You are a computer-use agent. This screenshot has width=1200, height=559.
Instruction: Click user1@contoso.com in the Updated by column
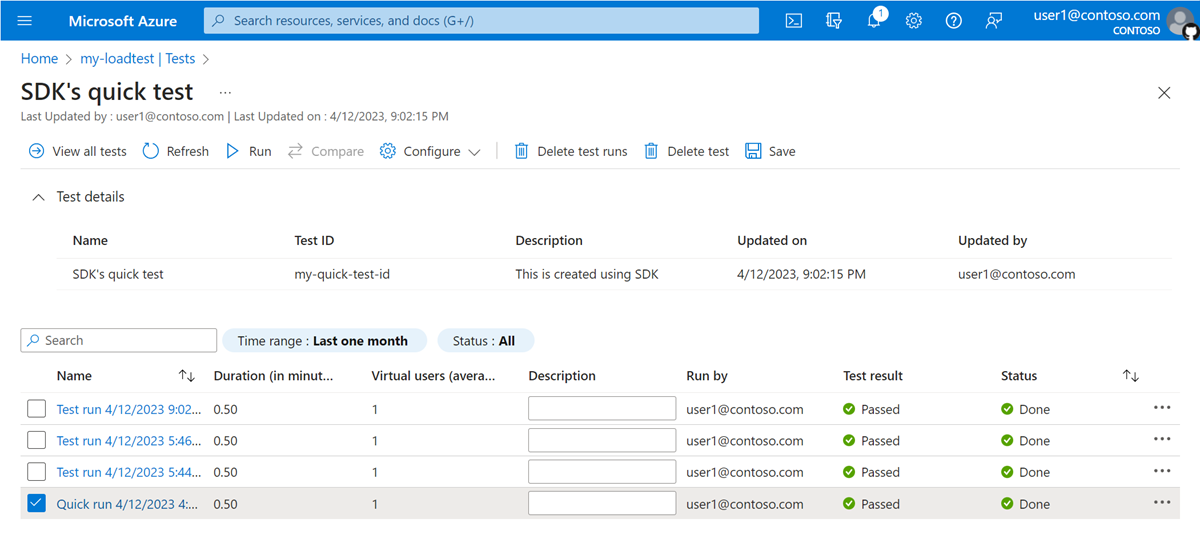pyautogui.click(x=1017, y=274)
